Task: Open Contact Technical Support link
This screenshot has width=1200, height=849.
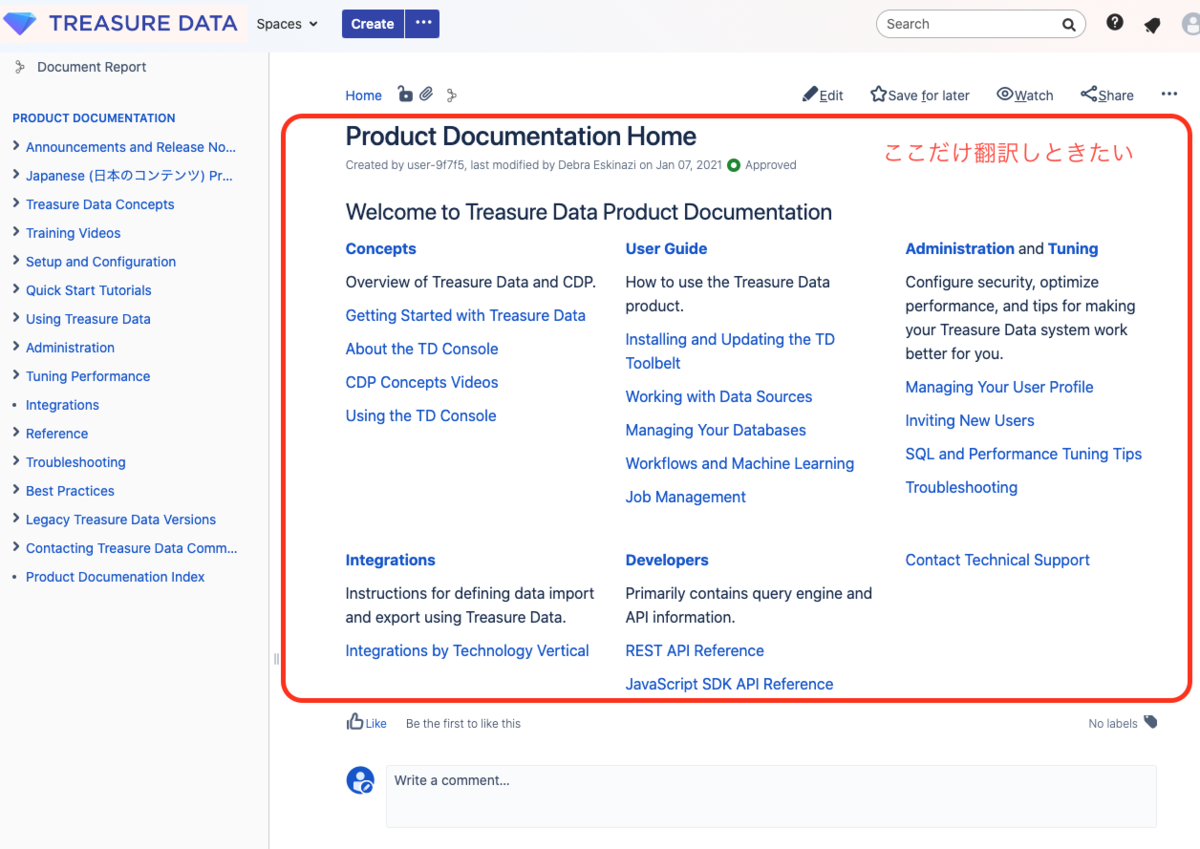Action: click(998, 561)
